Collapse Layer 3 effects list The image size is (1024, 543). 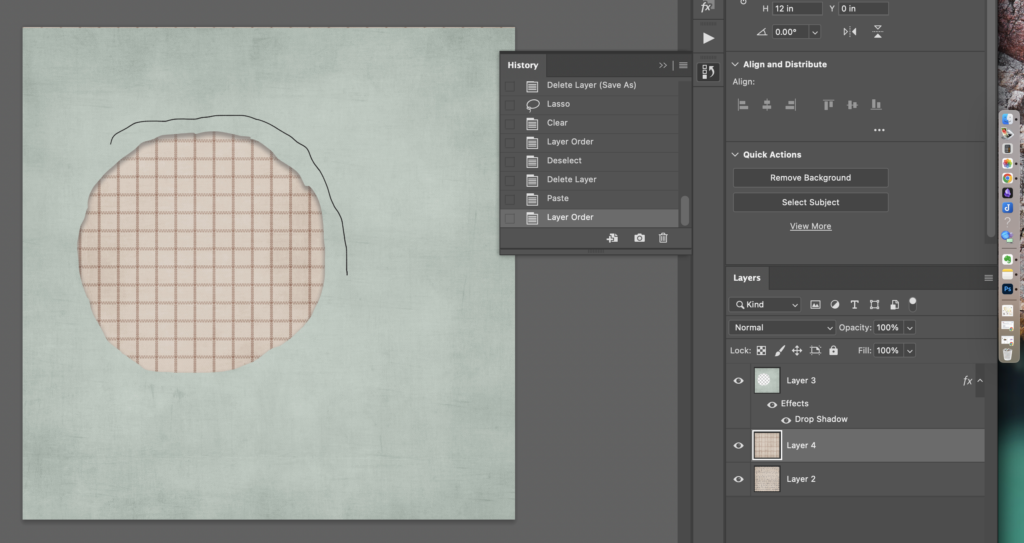coord(980,381)
